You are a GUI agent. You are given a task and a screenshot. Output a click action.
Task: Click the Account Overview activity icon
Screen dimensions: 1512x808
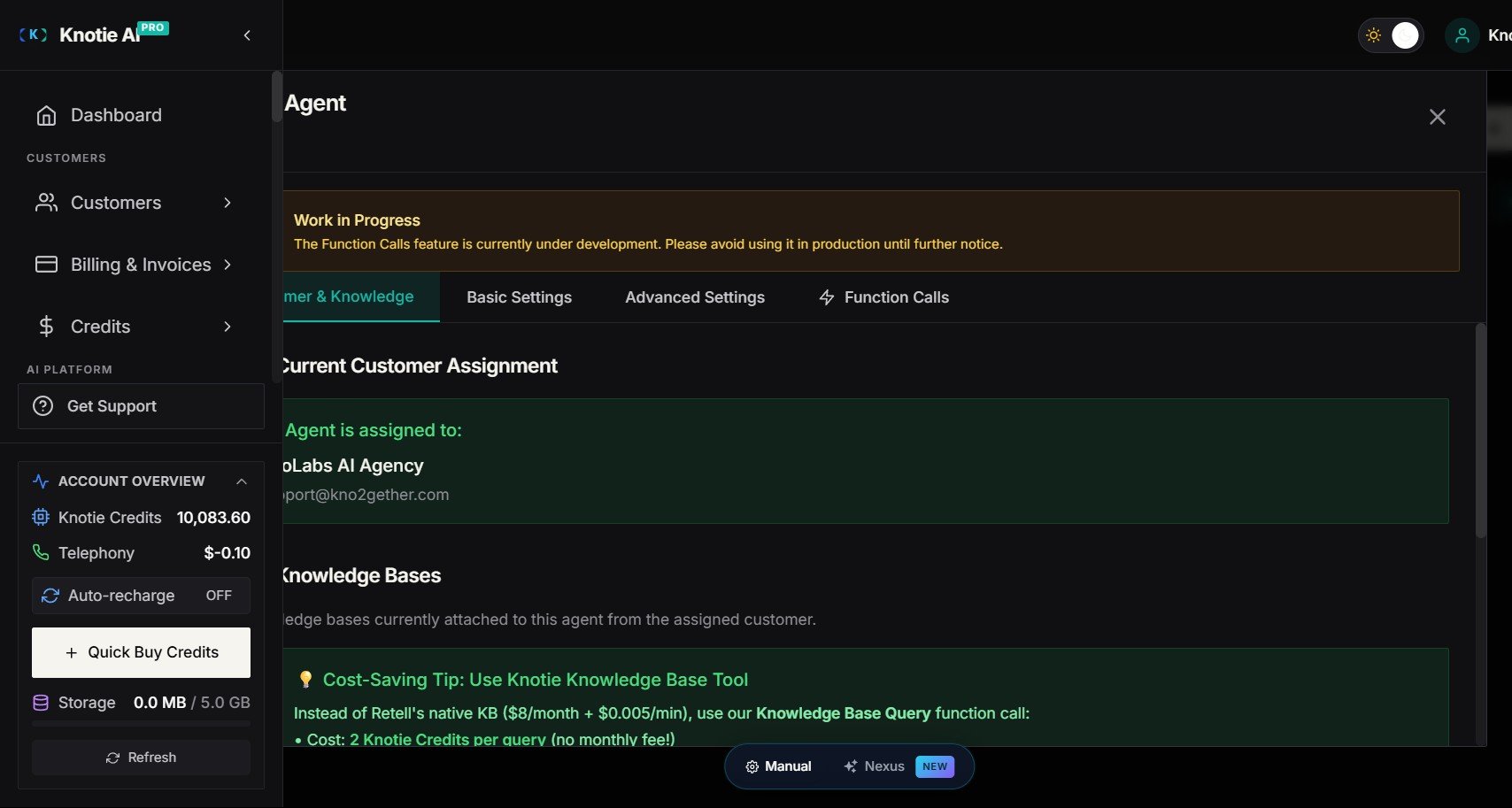click(x=41, y=481)
